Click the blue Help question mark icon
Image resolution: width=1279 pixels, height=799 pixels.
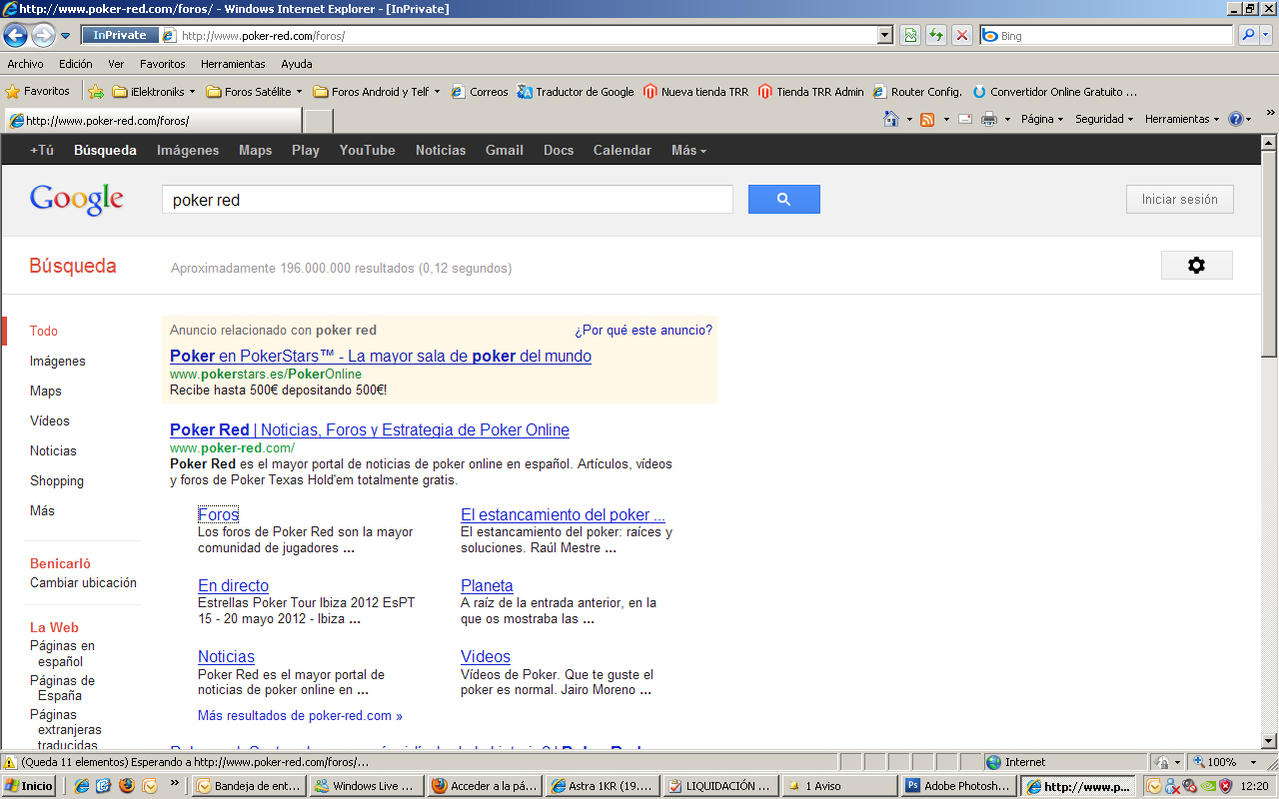pos(1236,119)
